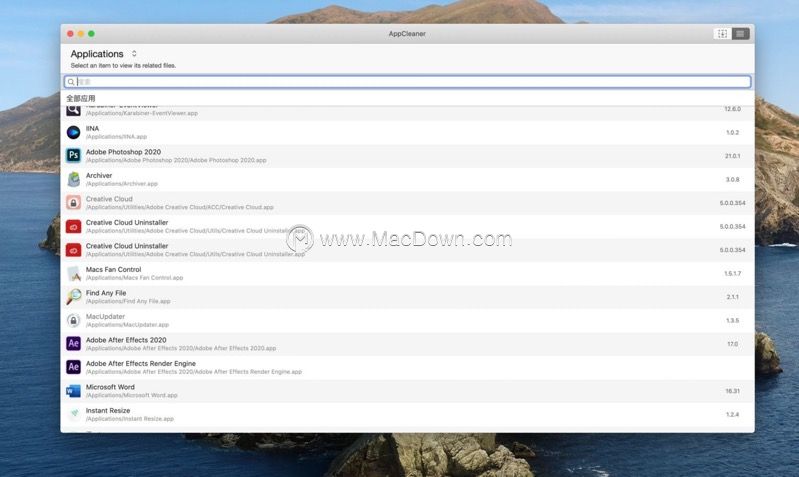The image size is (799, 477).
Task: Click the Adobe After Effects 2020 icon
Action: tap(73, 343)
